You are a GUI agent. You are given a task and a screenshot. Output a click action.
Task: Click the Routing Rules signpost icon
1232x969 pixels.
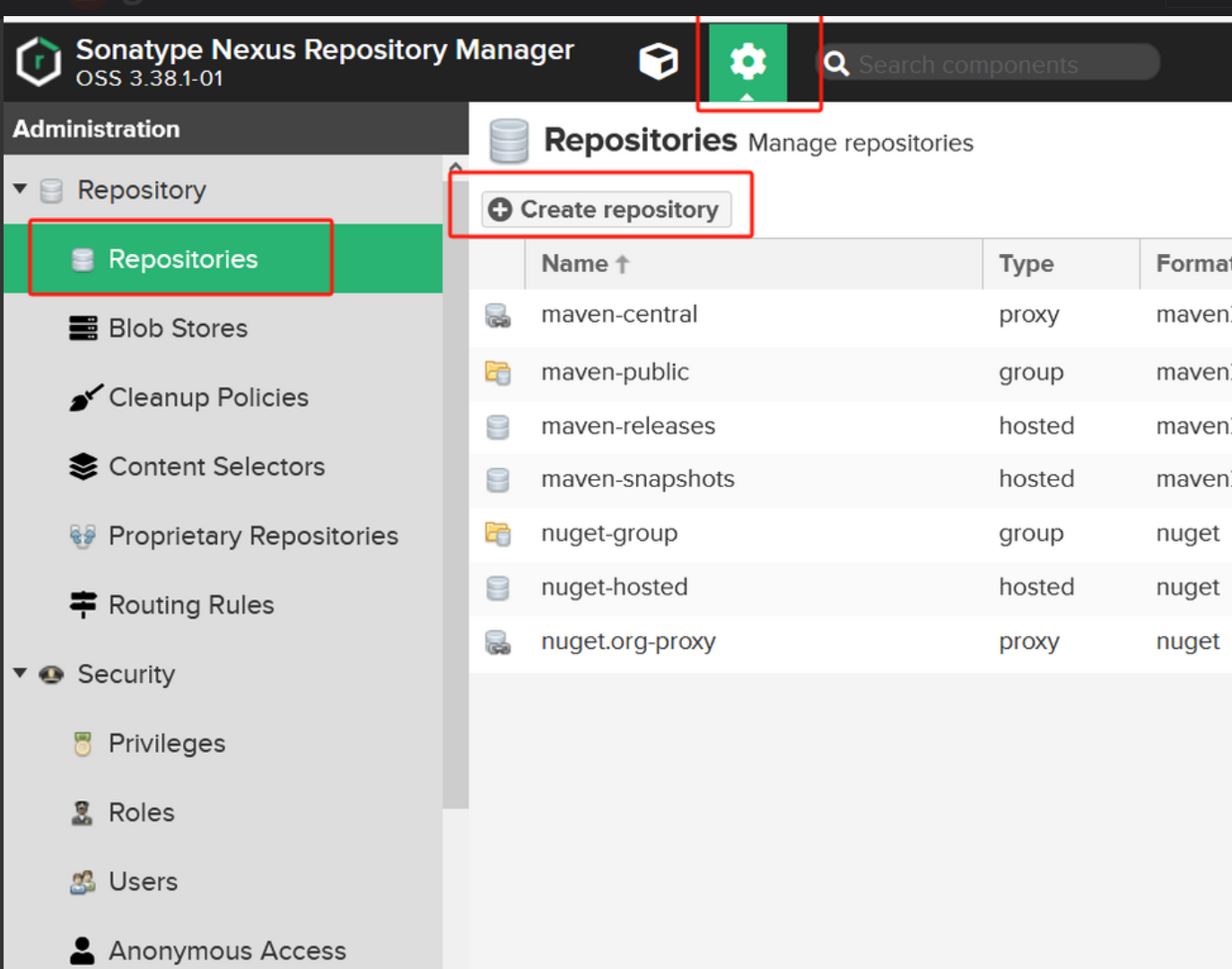[83, 605]
